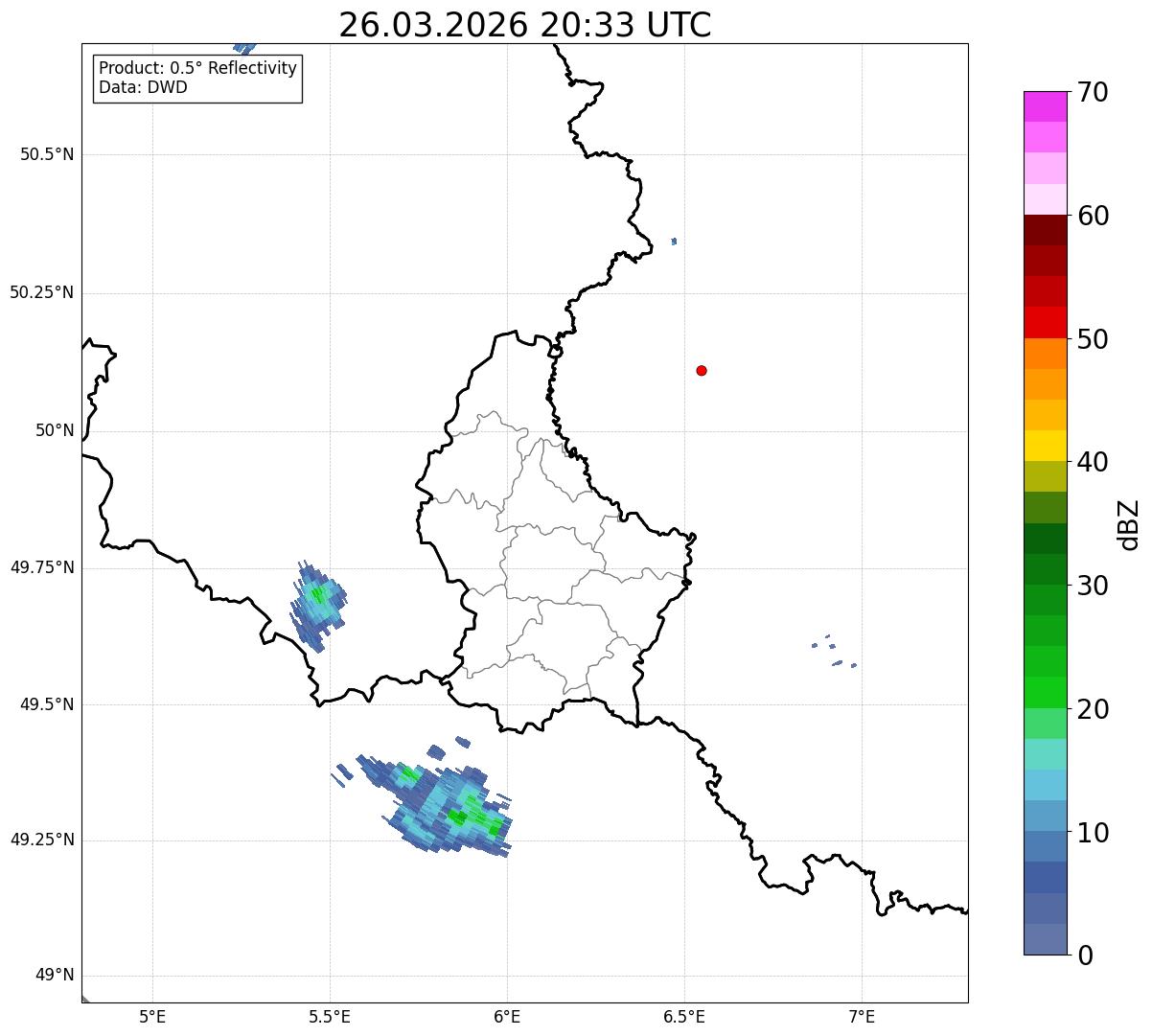Screen dimensions: 1152x1036
Task: Click the 50.5°N latitude label
Action: [47, 154]
